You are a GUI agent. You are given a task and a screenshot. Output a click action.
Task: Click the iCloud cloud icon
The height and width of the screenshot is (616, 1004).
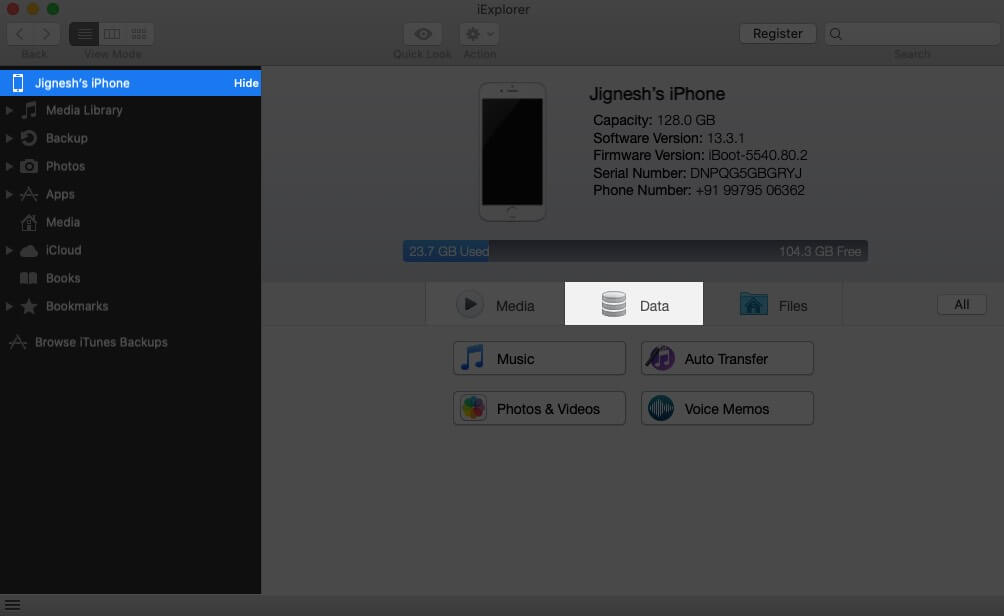tap(29, 251)
